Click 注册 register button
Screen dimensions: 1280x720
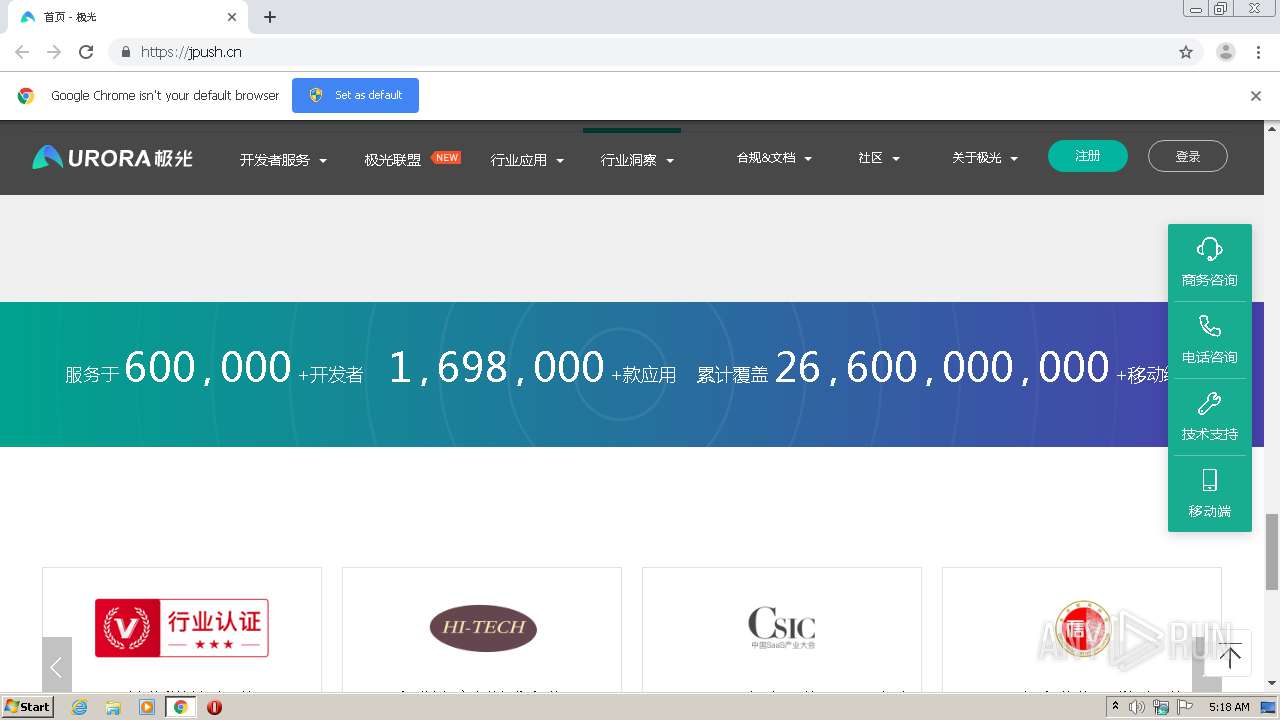[1088, 156]
